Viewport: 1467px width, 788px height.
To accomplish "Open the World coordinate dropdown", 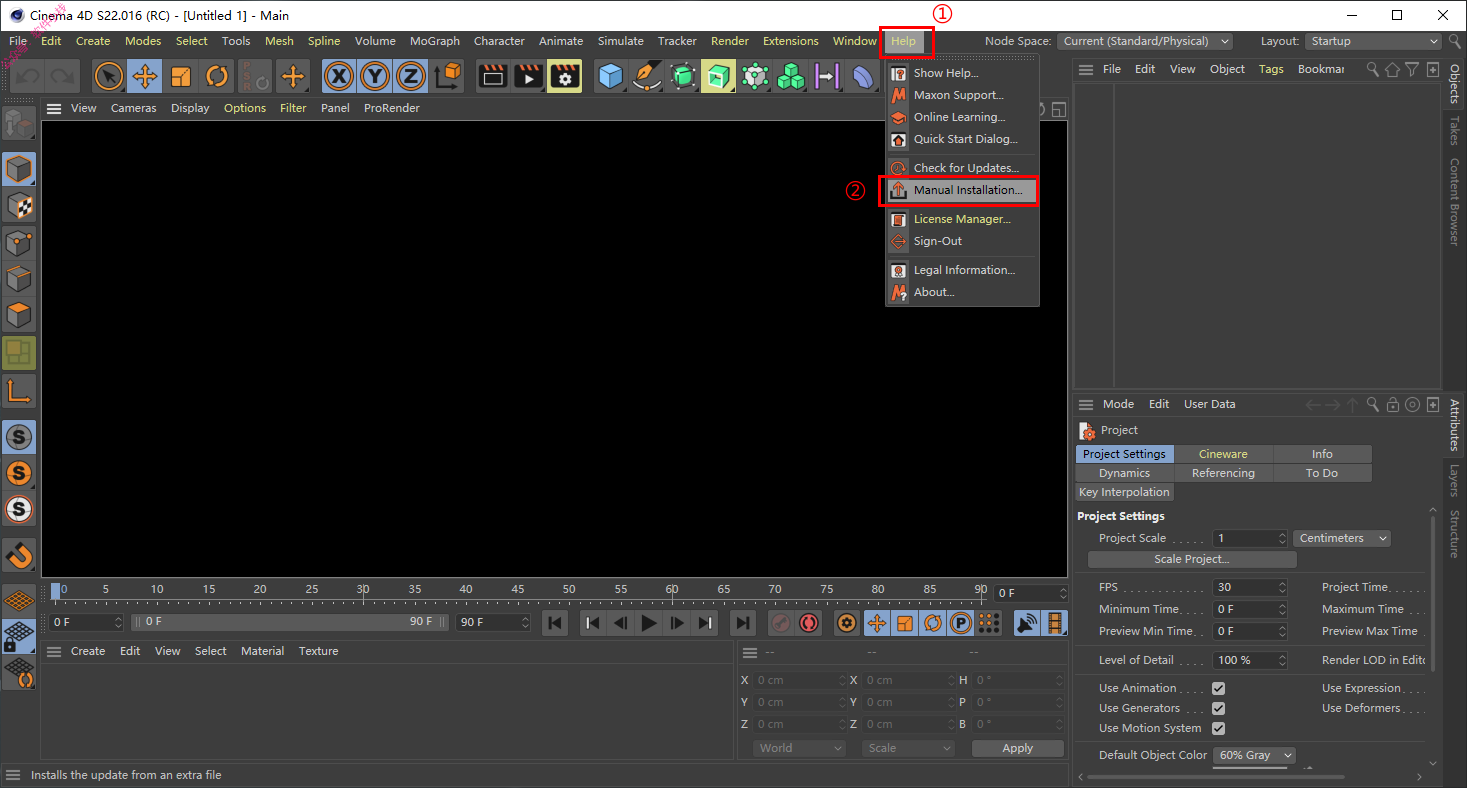I will tap(800, 748).
